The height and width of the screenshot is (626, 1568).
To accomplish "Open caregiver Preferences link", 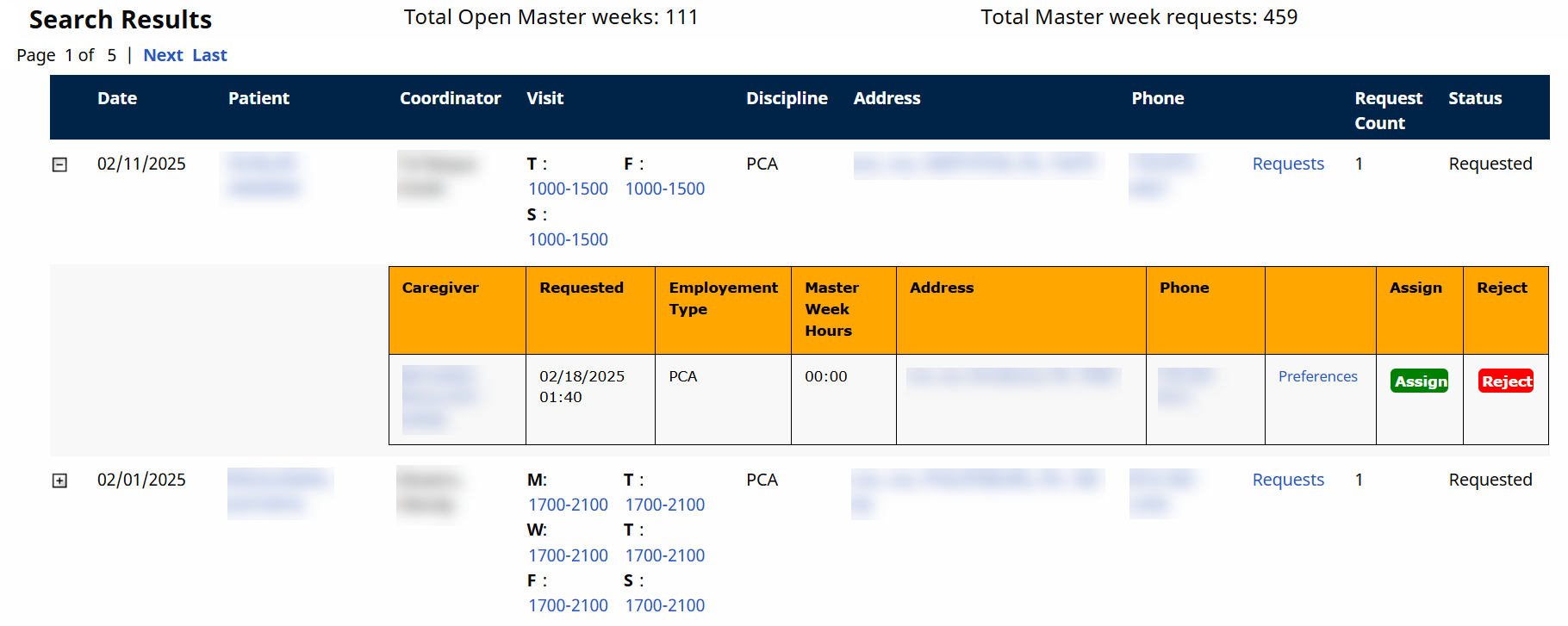I will [x=1317, y=376].
